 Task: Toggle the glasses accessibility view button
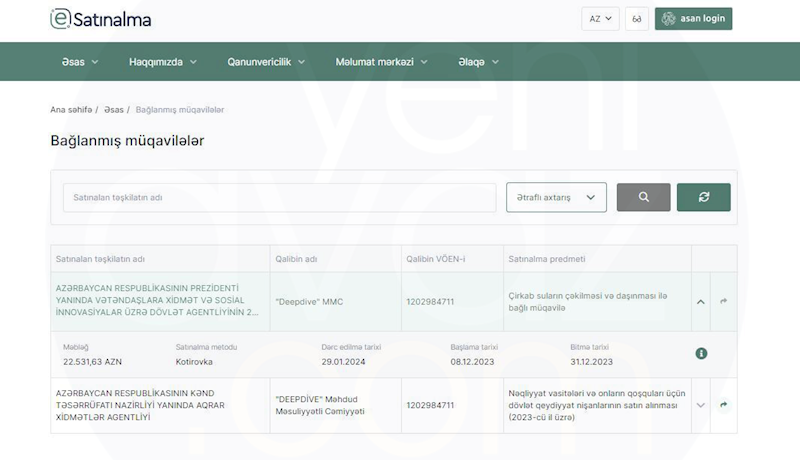tap(636, 19)
